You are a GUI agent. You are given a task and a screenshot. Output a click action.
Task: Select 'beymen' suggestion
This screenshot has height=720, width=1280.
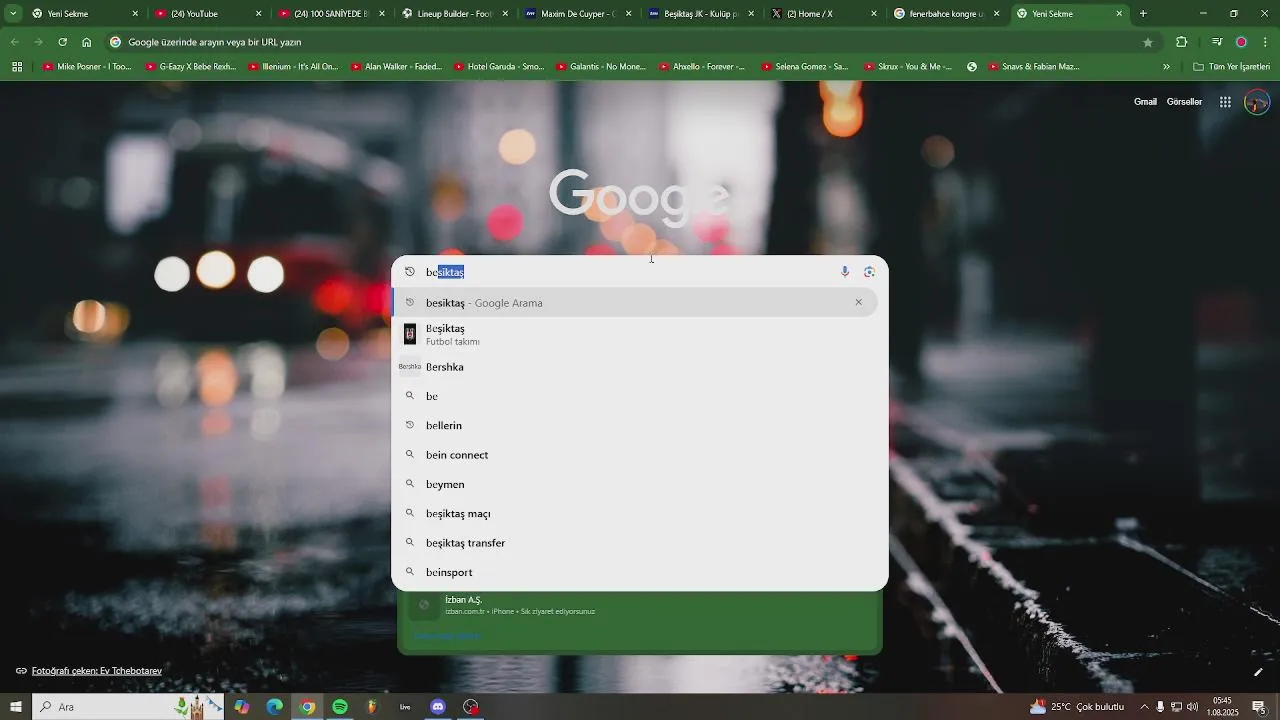[640, 484]
